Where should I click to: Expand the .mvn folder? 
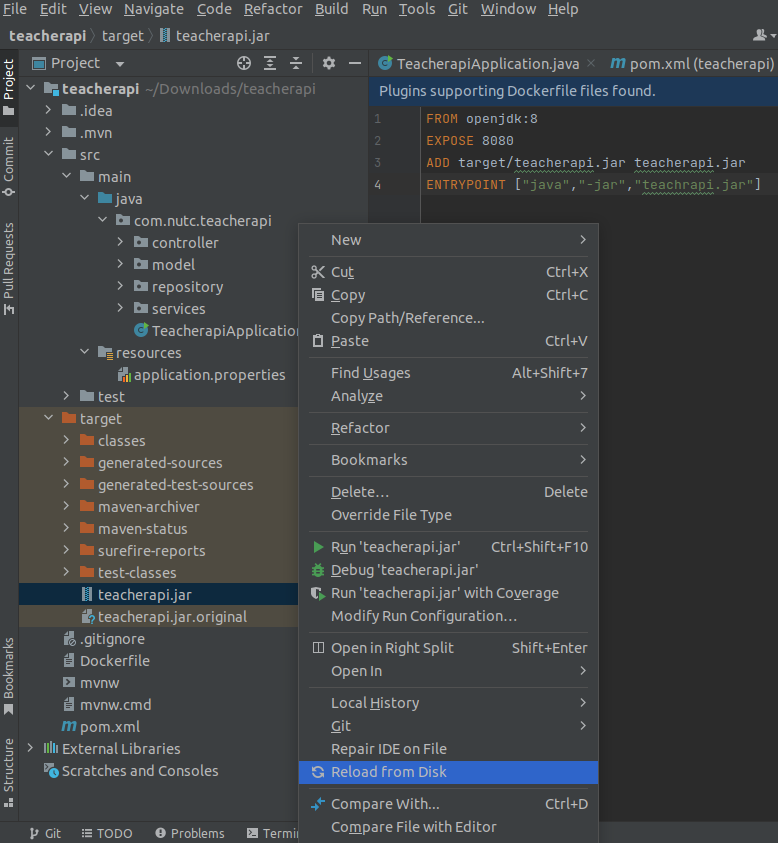point(48,132)
